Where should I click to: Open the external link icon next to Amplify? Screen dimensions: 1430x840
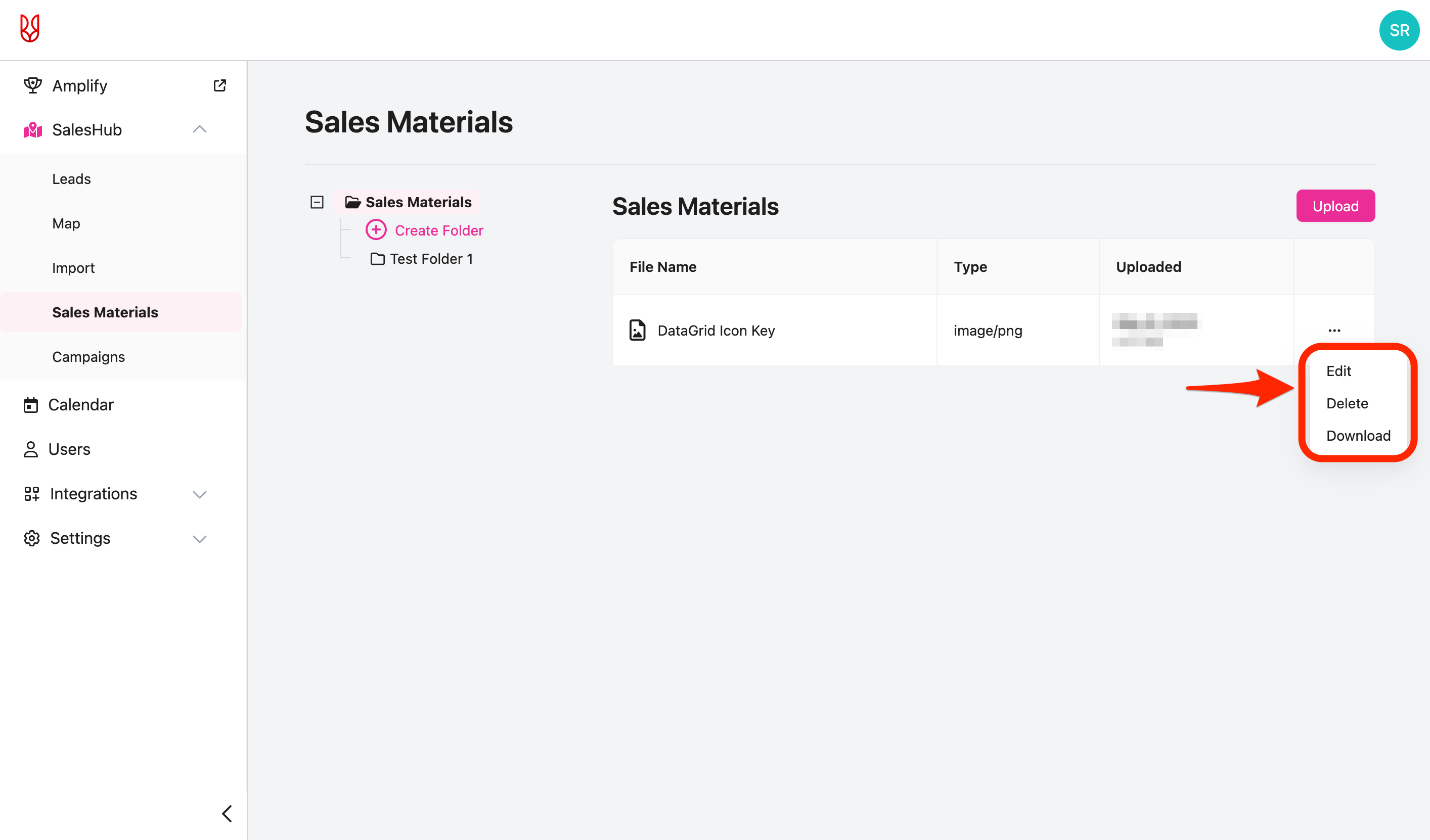[x=220, y=85]
